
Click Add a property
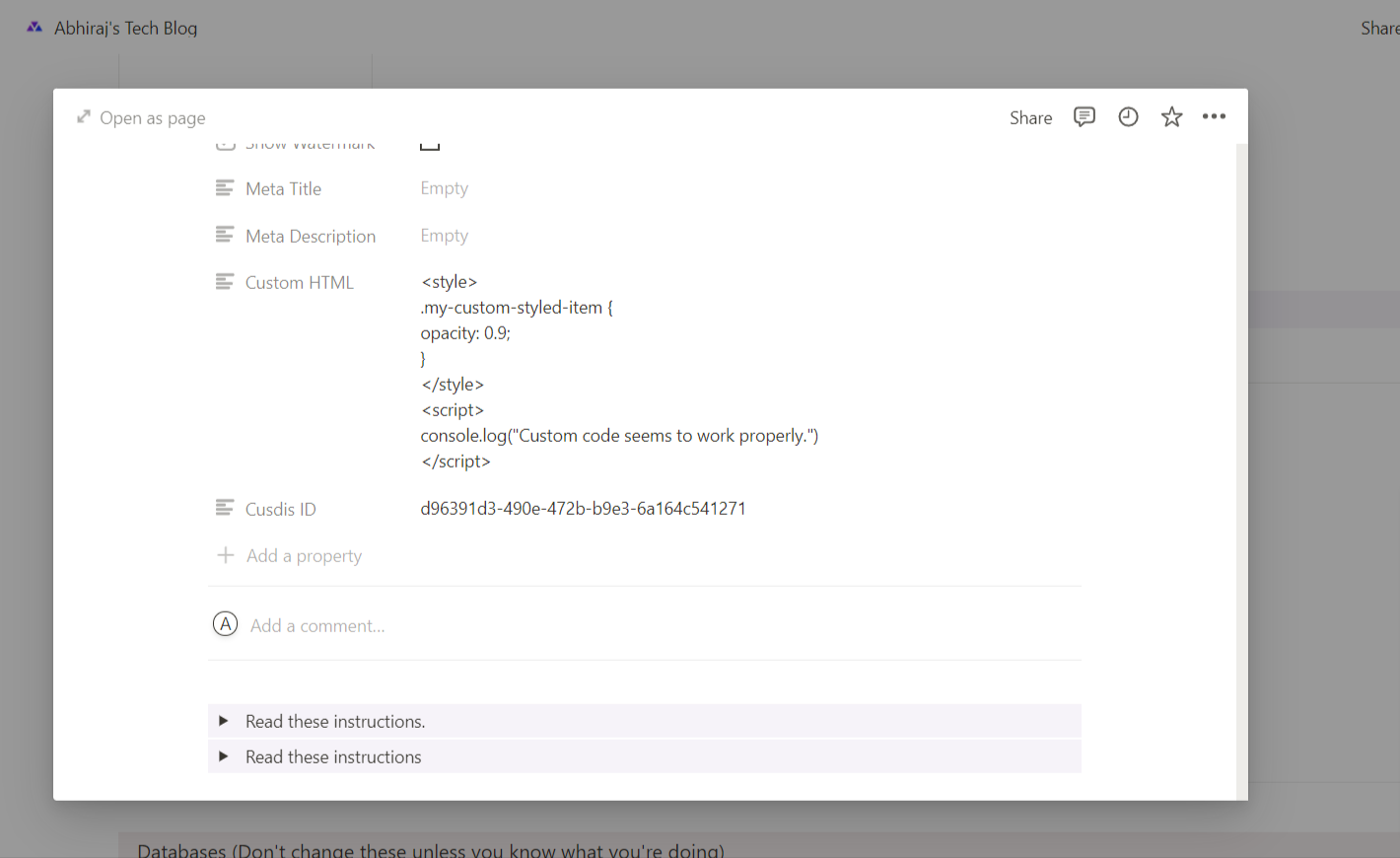click(289, 556)
